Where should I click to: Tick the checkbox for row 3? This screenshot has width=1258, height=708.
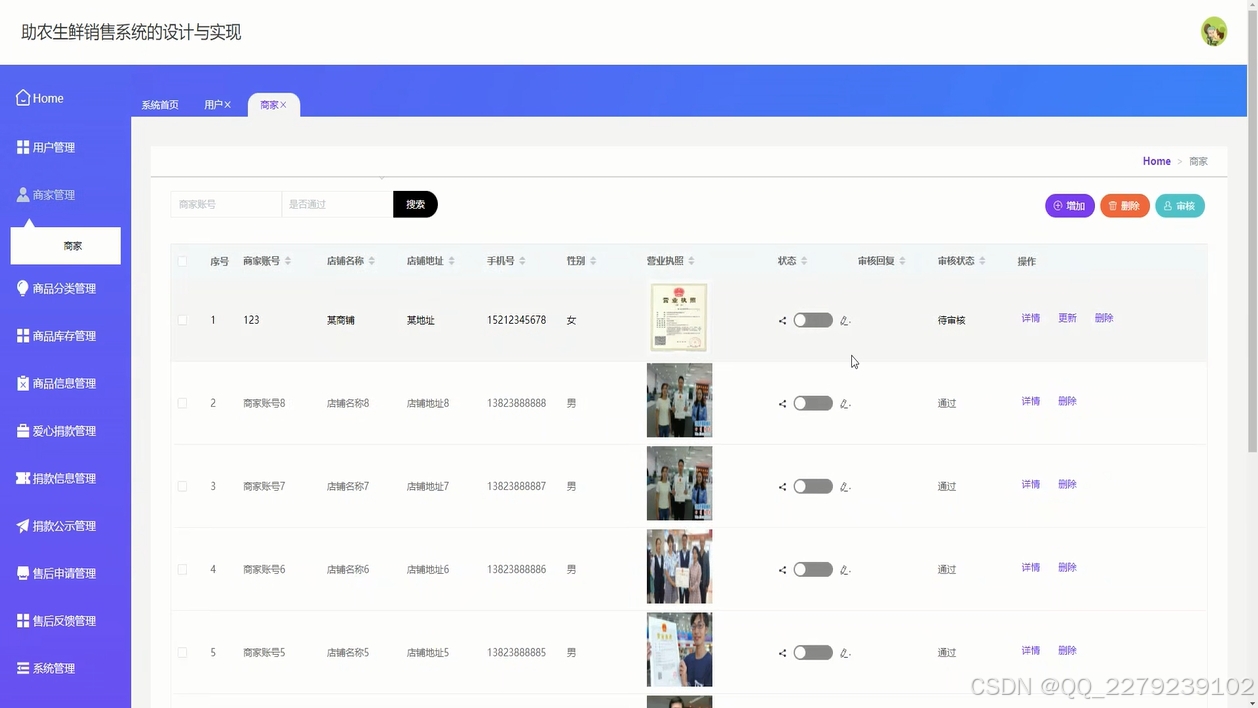182,486
